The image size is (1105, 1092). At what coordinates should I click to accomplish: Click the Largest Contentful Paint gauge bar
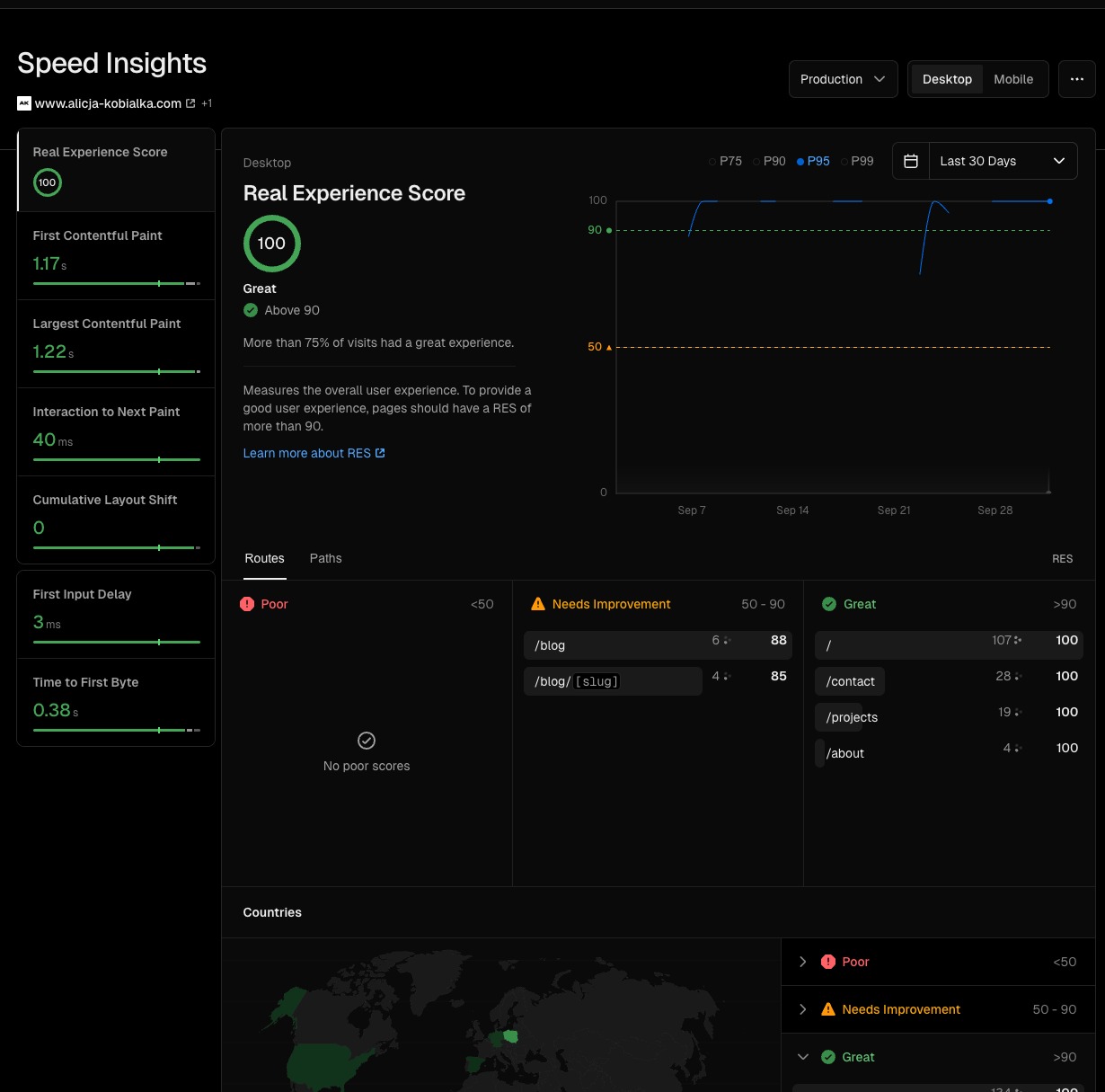click(x=116, y=371)
